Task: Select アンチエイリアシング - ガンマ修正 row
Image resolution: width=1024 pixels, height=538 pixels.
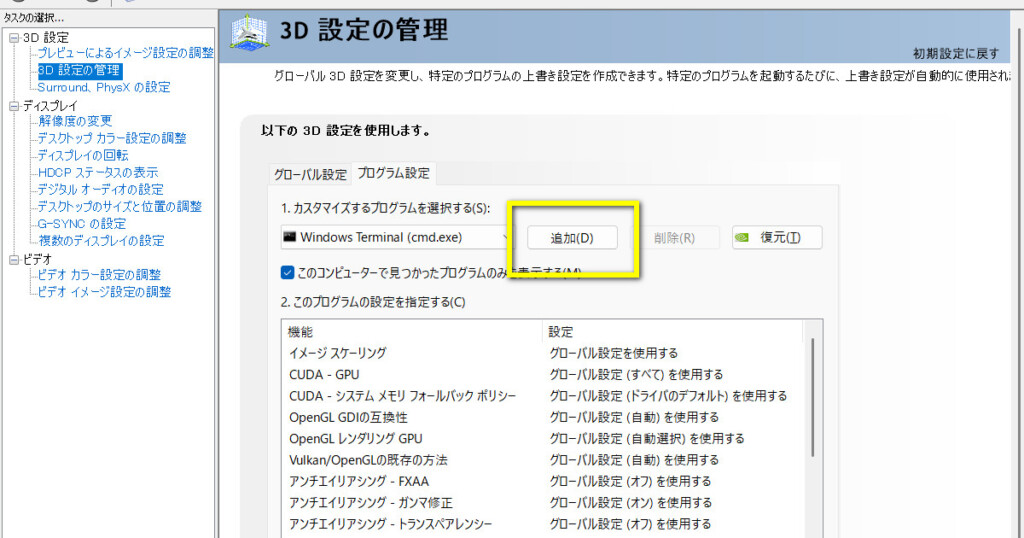Action: (x=542, y=503)
